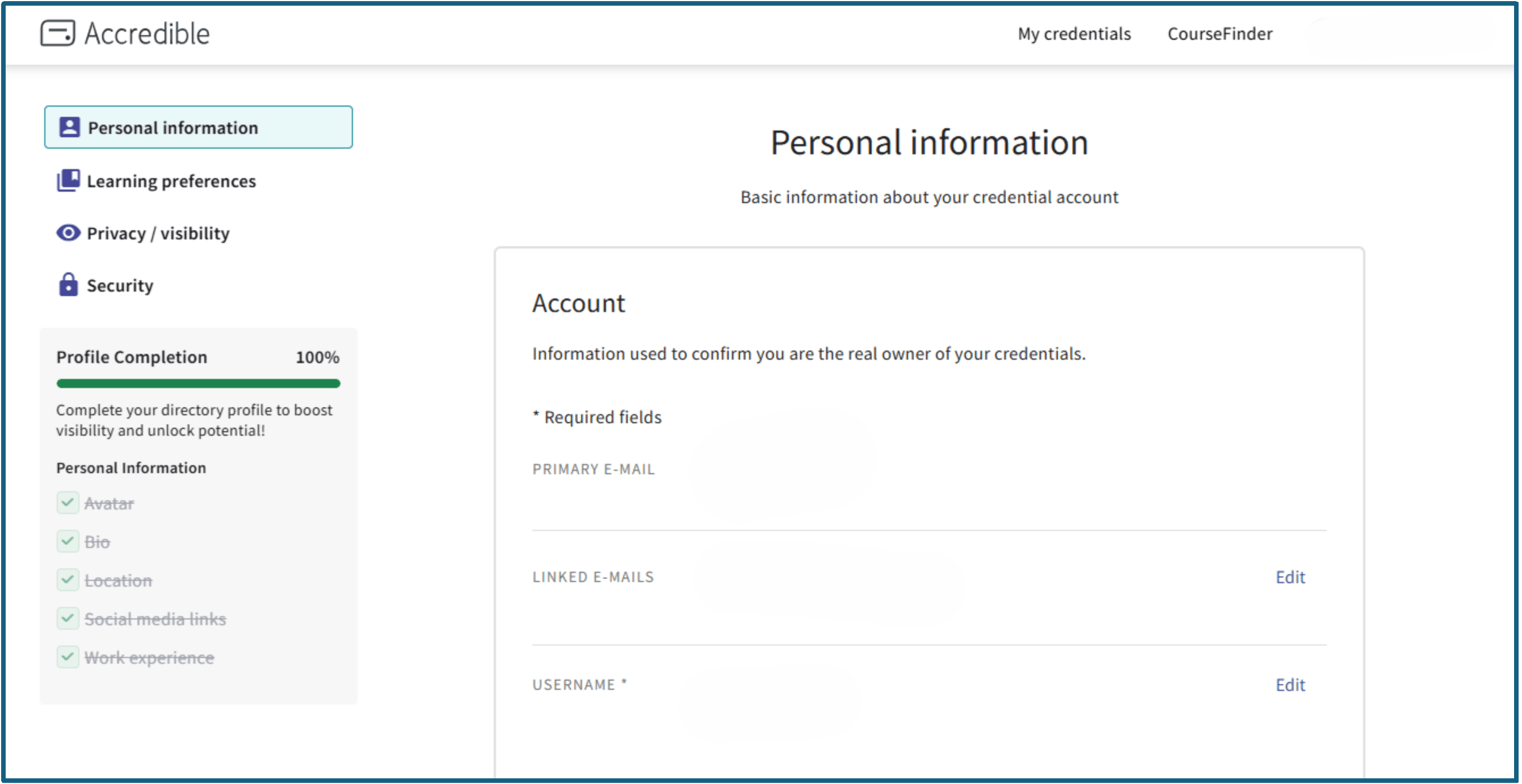Viewport: 1522px width, 784px height.
Task: Click the Accredible brand name text
Action: point(147,33)
